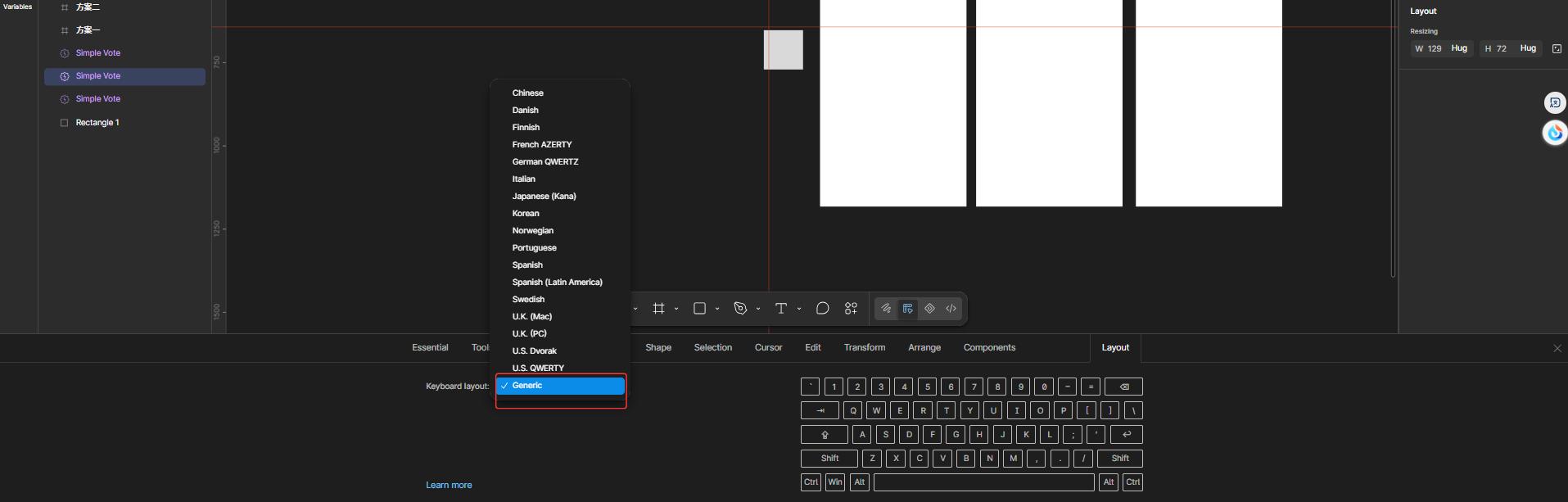Viewport: 1568px width, 502px height.
Task: Expand the dropdown arrow next to Text tool
Action: pyautogui.click(x=799, y=309)
